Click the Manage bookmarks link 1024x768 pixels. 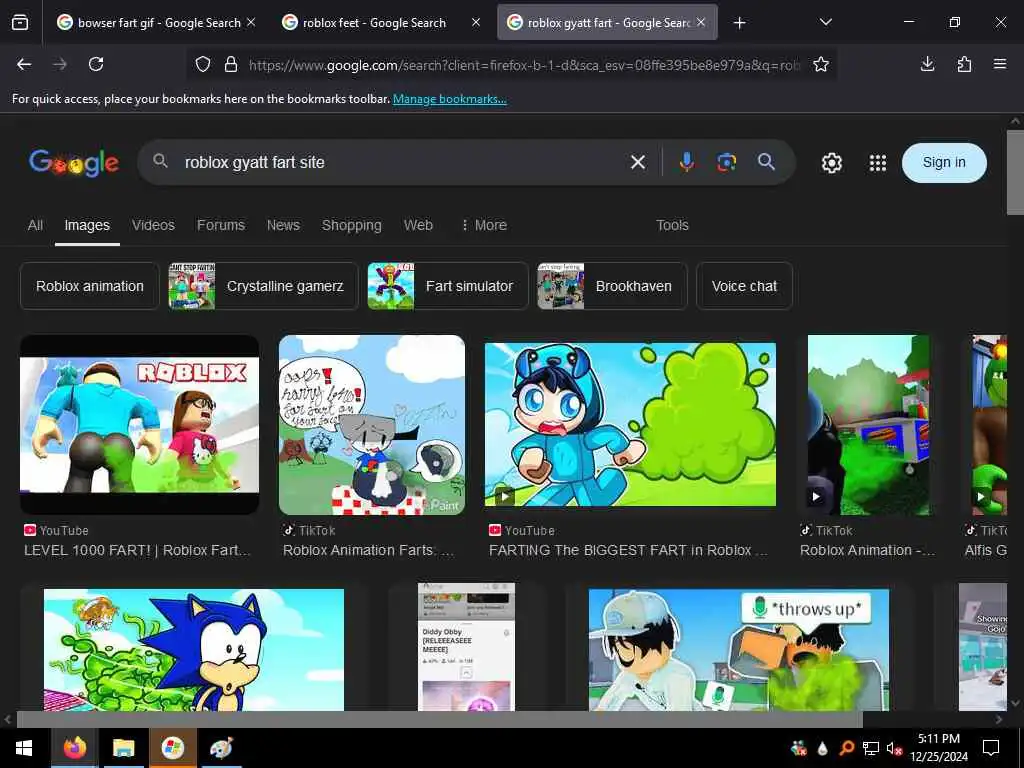[449, 99]
